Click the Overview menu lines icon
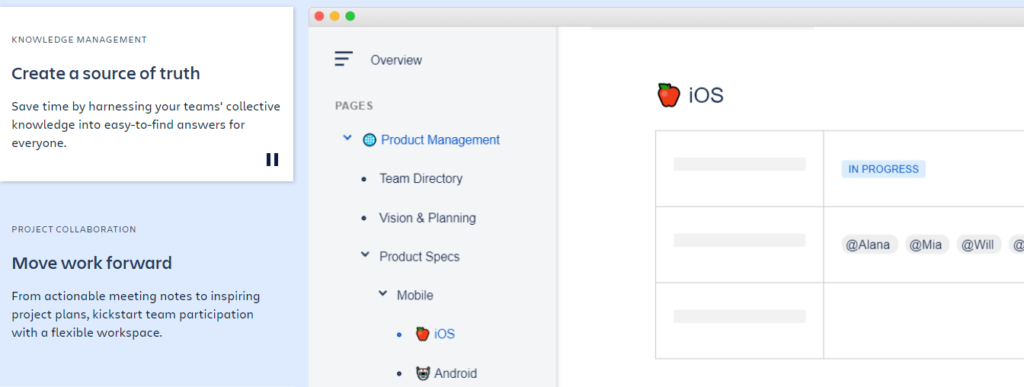1024x387 pixels. pyautogui.click(x=344, y=59)
